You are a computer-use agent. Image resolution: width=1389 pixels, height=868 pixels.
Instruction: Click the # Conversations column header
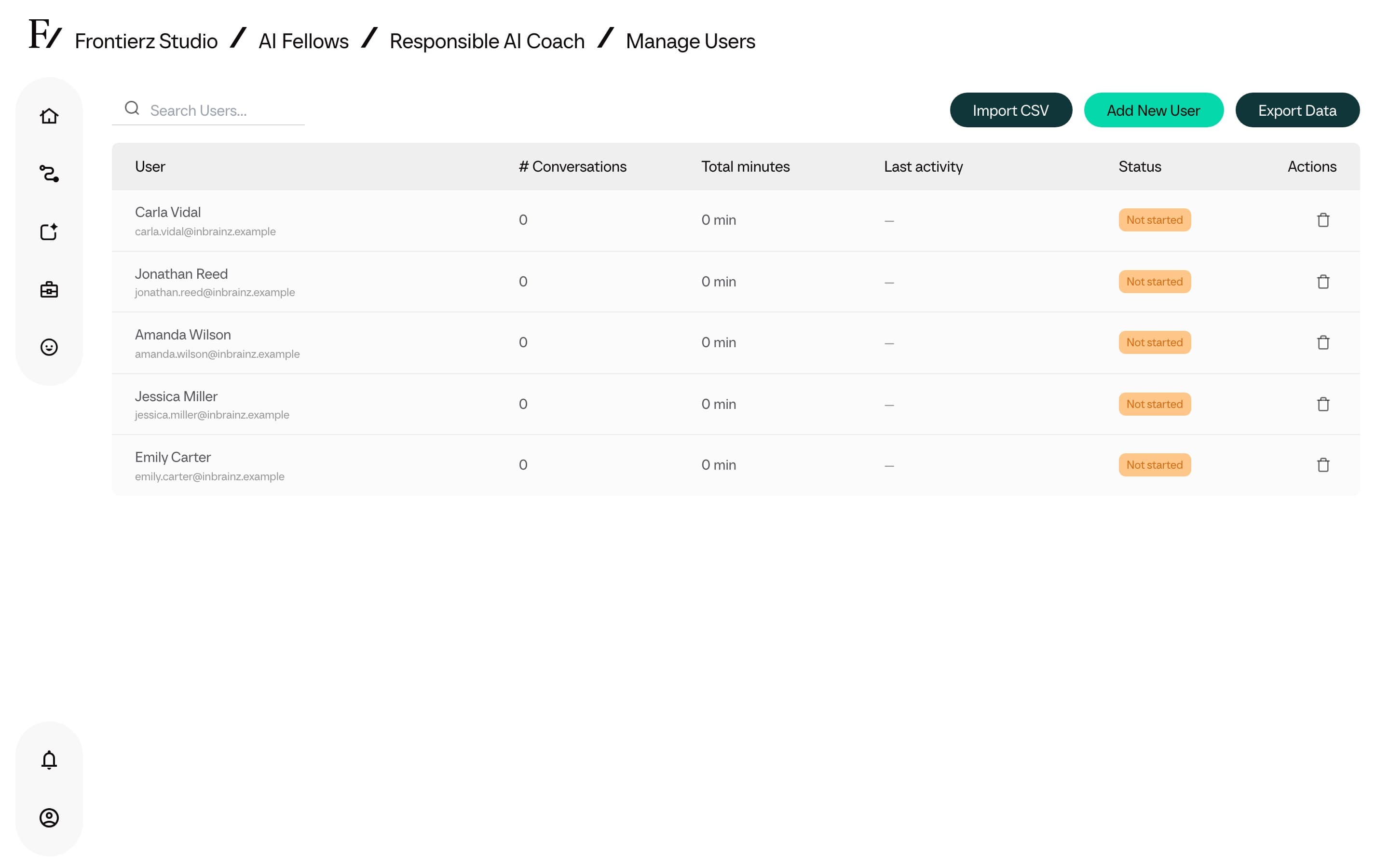coord(572,166)
